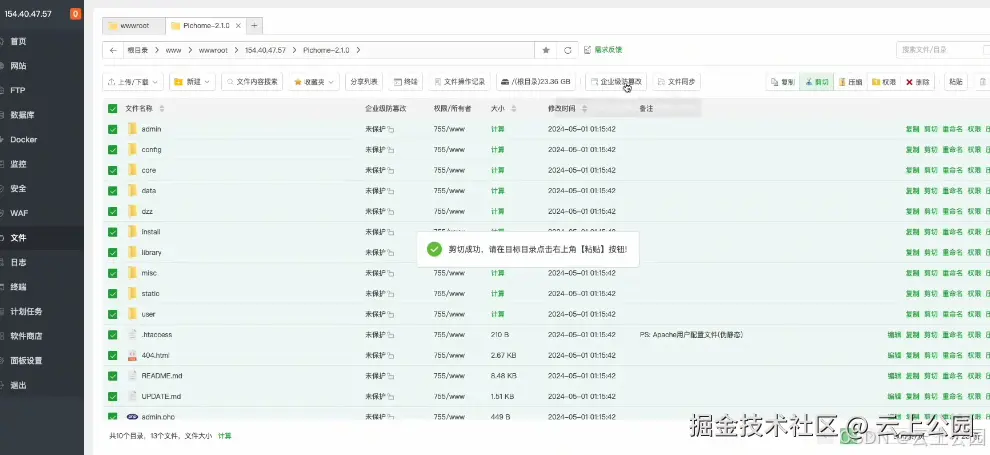The image size is (990, 455).
Task: Uncheck the user folder checkbox
Action: (x=112, y=314)
